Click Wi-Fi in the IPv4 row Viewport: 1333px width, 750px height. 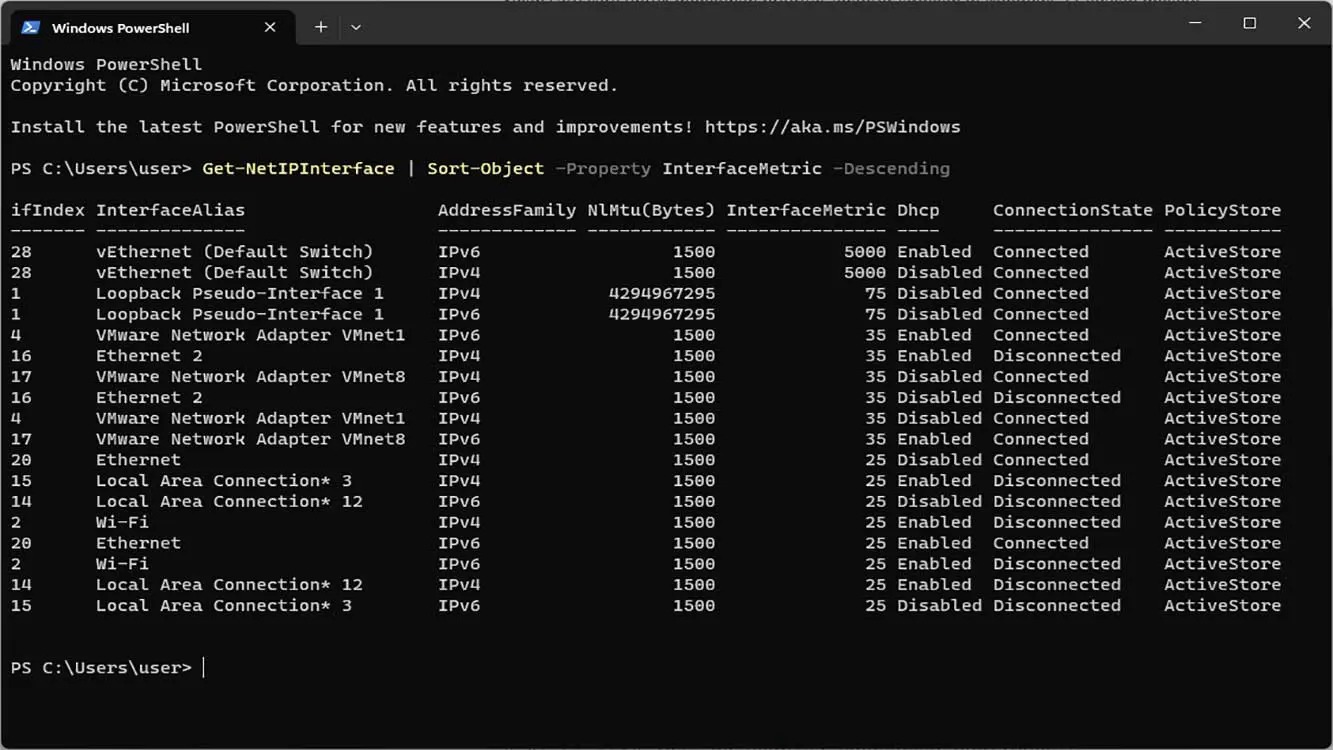(122, 522)
